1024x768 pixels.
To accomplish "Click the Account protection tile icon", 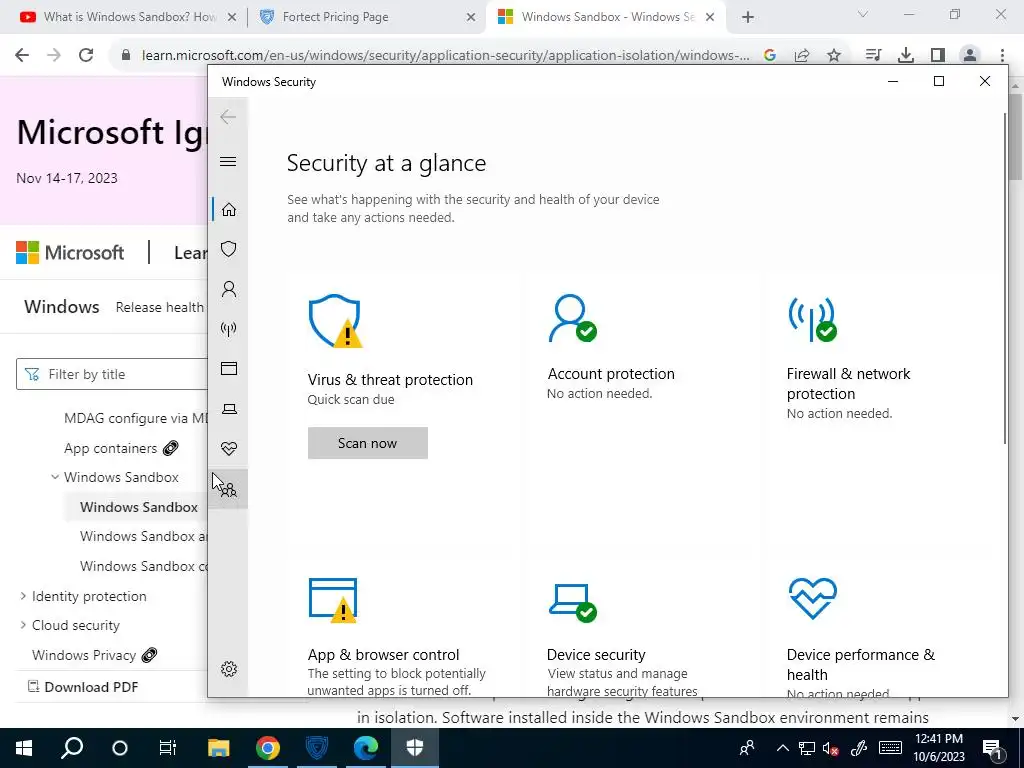I will point(573,318).
